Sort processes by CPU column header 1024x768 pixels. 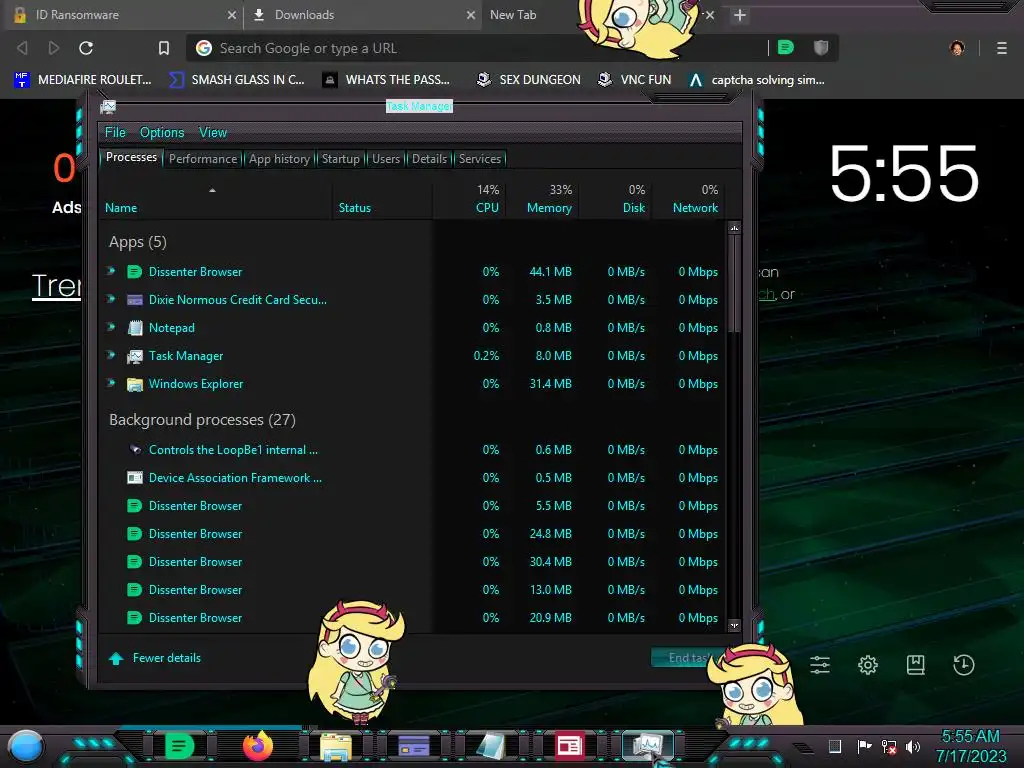(470, 199)
